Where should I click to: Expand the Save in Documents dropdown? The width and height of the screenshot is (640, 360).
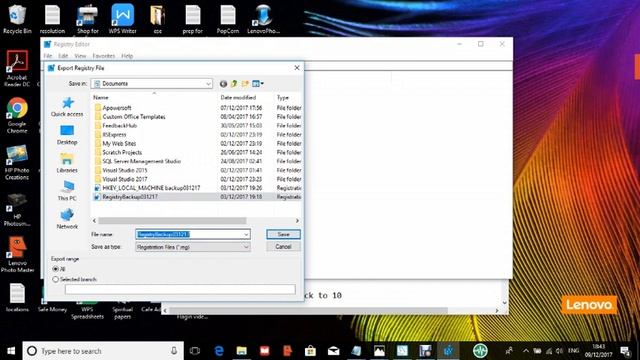(x=208, y=84)
